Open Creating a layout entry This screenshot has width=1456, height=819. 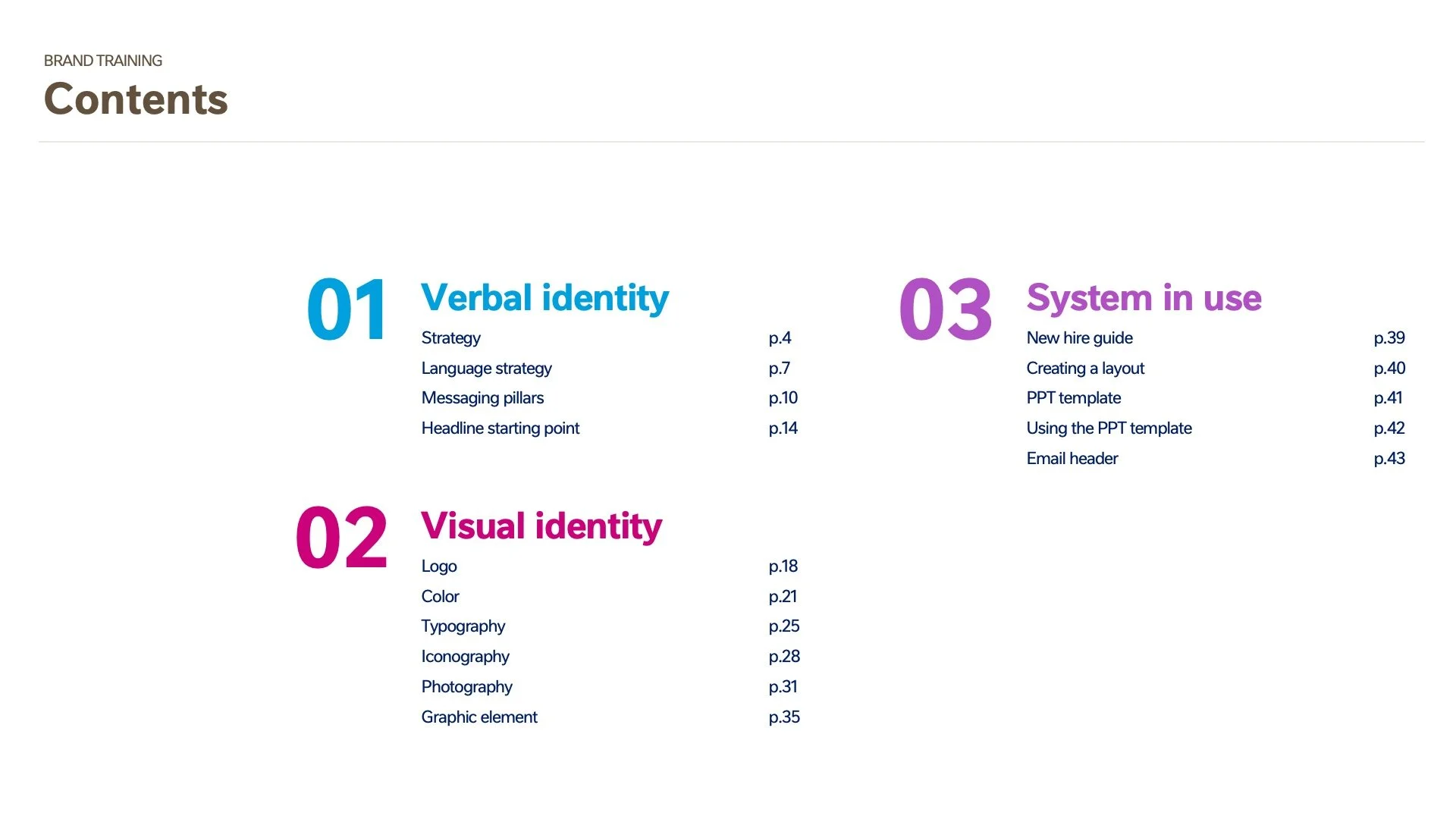[1085, 369]
